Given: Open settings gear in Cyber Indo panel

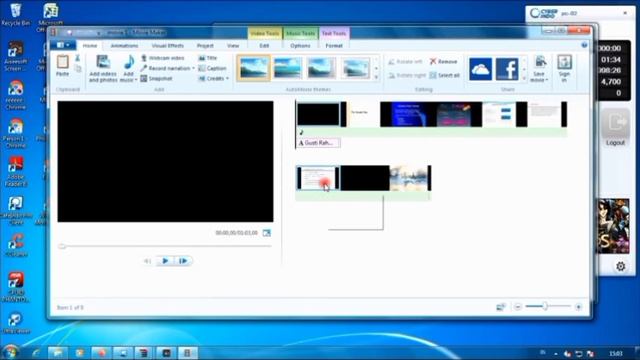Looking at the screenshot, I should point(620,267).
